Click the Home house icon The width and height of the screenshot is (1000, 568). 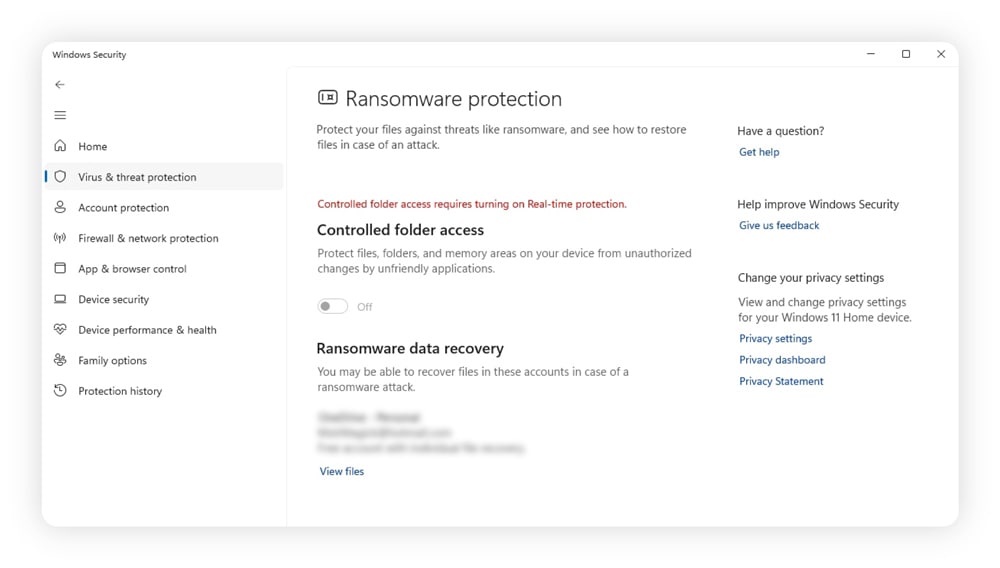60,146
